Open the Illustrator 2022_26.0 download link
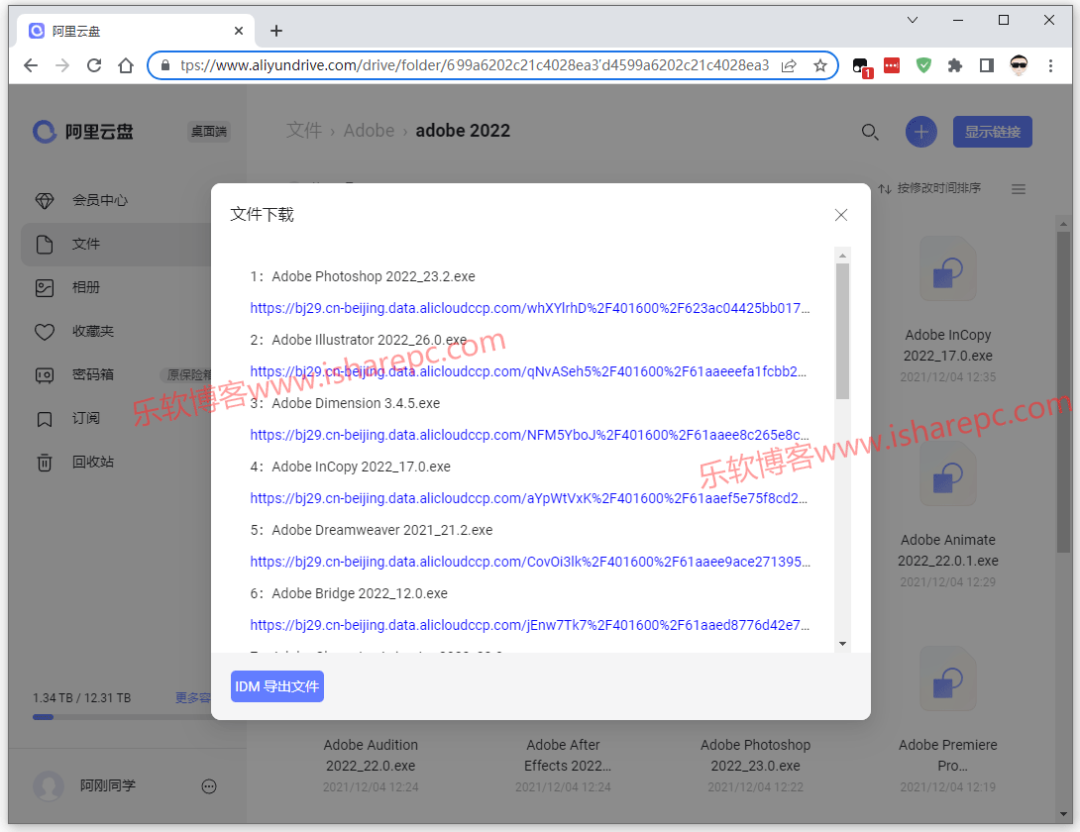This screenshot has height=832, width=1080. point(528,371)
